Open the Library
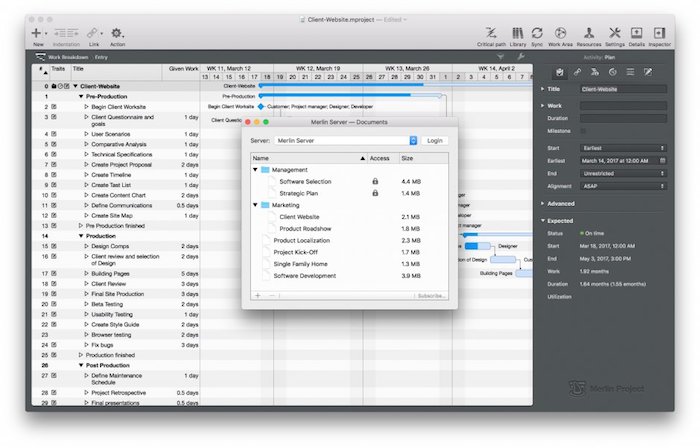The height and width of the screenshot is (448, 700). 517,33
